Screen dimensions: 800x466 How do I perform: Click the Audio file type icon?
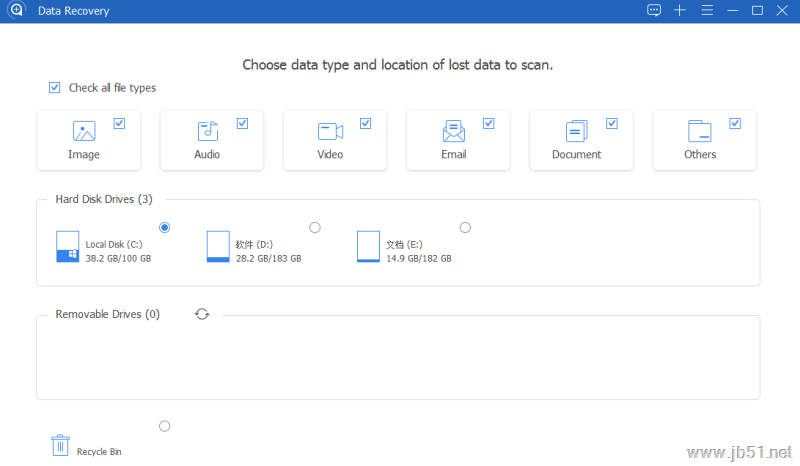coord(208,131)
